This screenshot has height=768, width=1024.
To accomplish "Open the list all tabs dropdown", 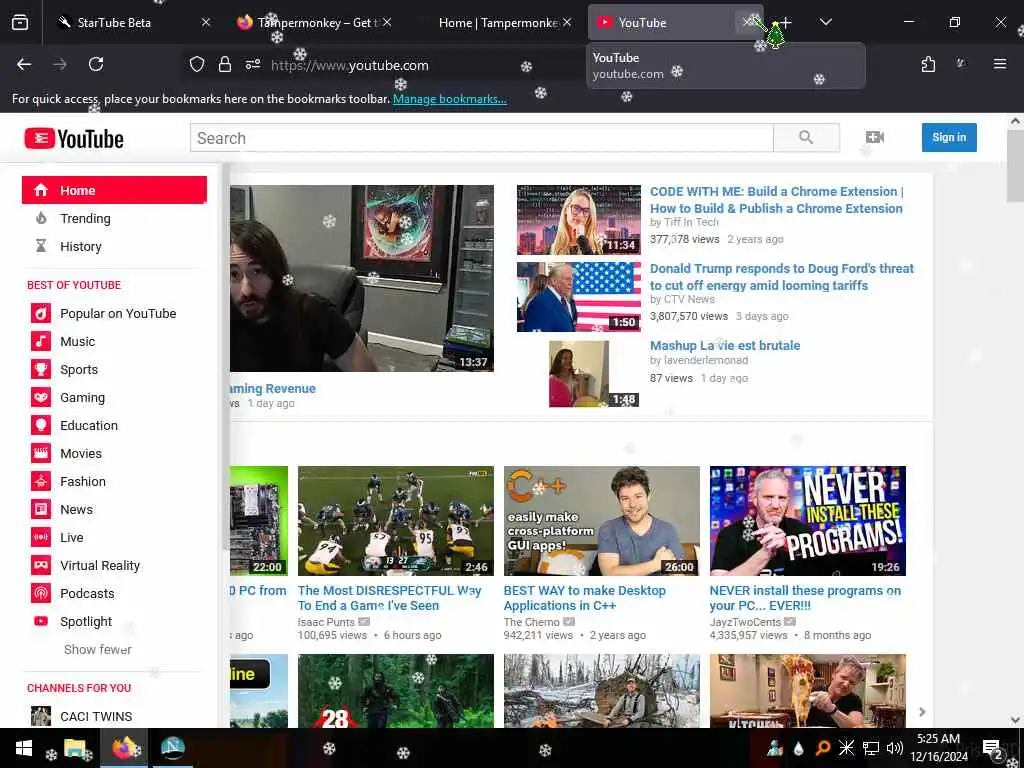I will click(x=825, y=22).
